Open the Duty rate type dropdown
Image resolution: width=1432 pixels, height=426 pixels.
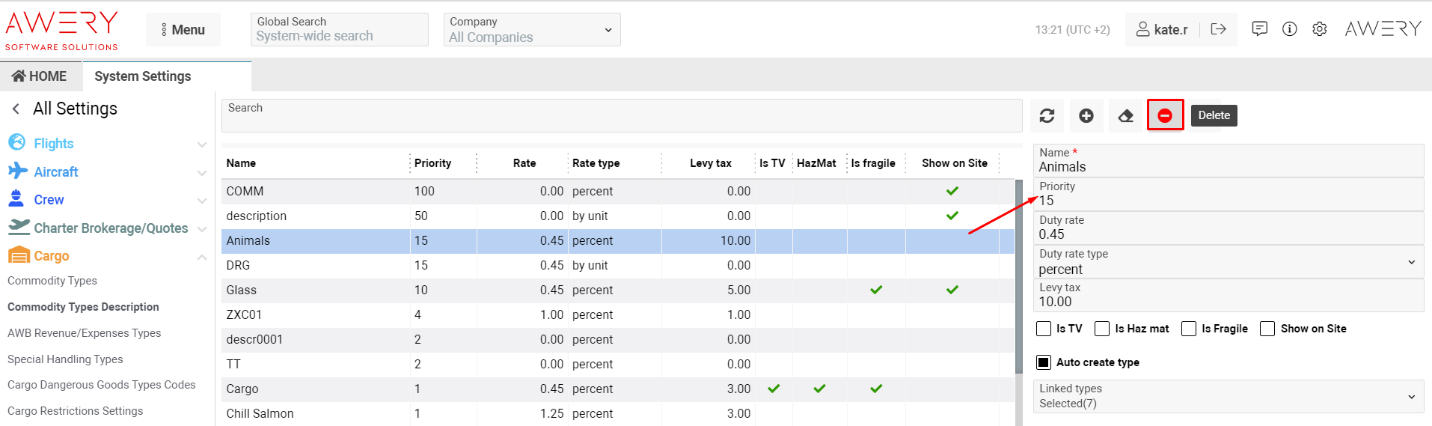point(1228,262)
